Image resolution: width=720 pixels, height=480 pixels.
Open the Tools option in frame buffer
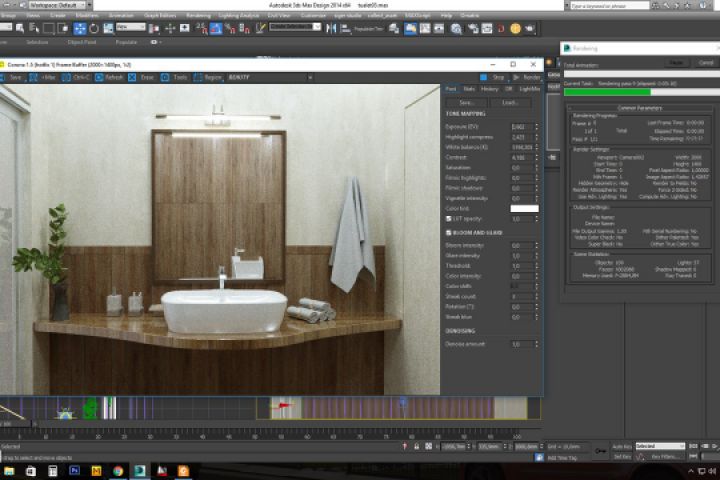click(x=177, y=77)
